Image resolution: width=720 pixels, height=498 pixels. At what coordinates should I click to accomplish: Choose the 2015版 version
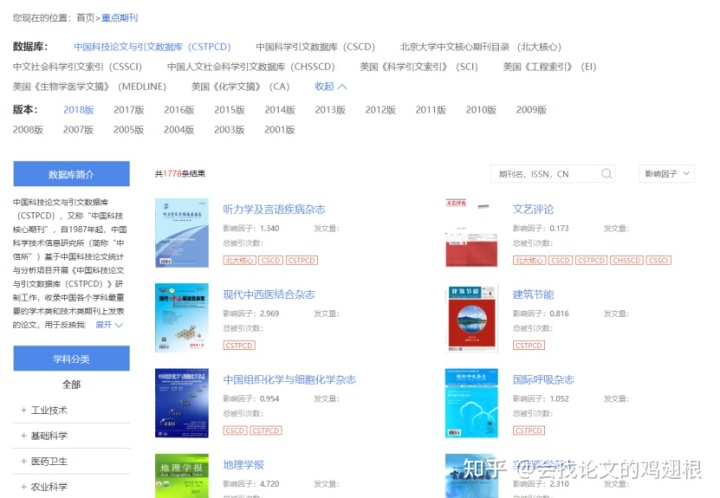coord(229,110)
